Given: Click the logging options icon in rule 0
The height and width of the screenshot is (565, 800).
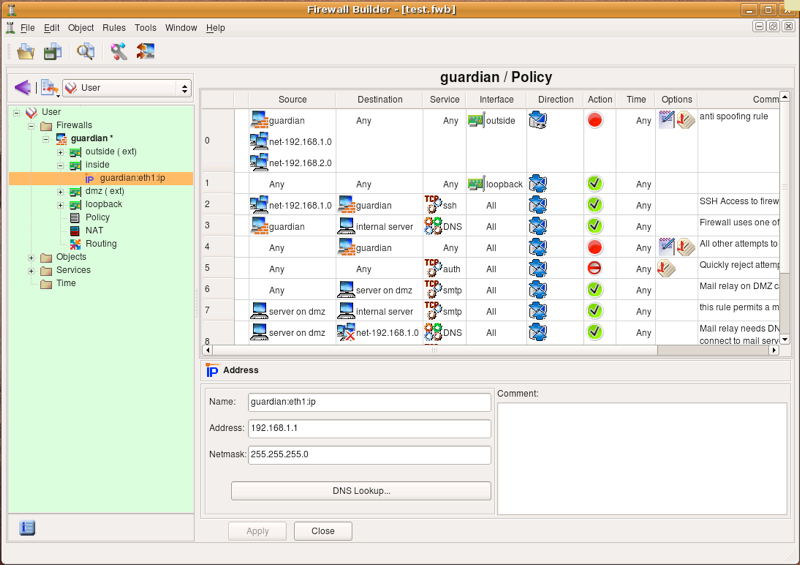Looking at the screenshot, I should tap(666, 119).
